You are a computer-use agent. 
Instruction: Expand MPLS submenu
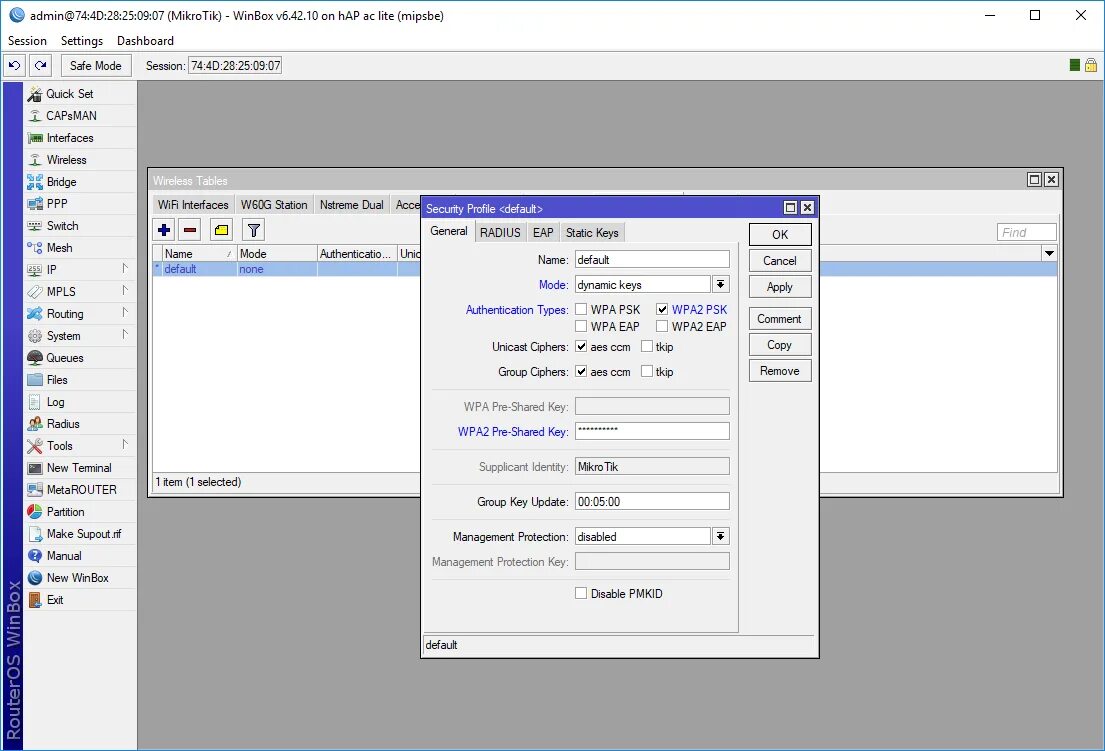tap(125, 290)
